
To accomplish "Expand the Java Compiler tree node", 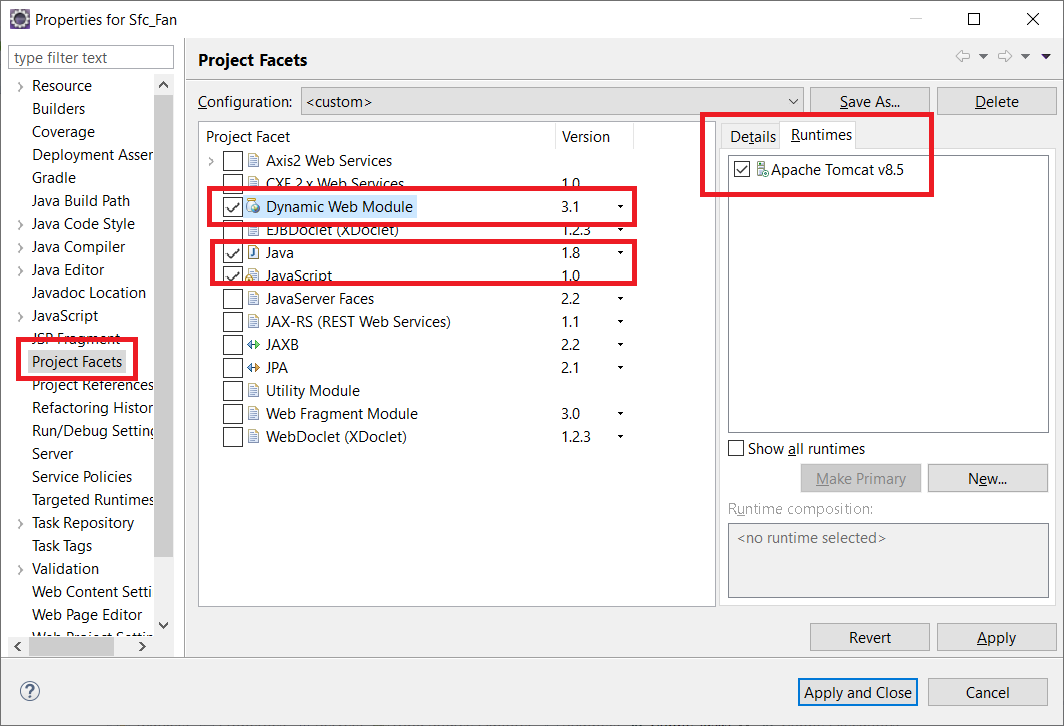I will click(x=20, y=248).
